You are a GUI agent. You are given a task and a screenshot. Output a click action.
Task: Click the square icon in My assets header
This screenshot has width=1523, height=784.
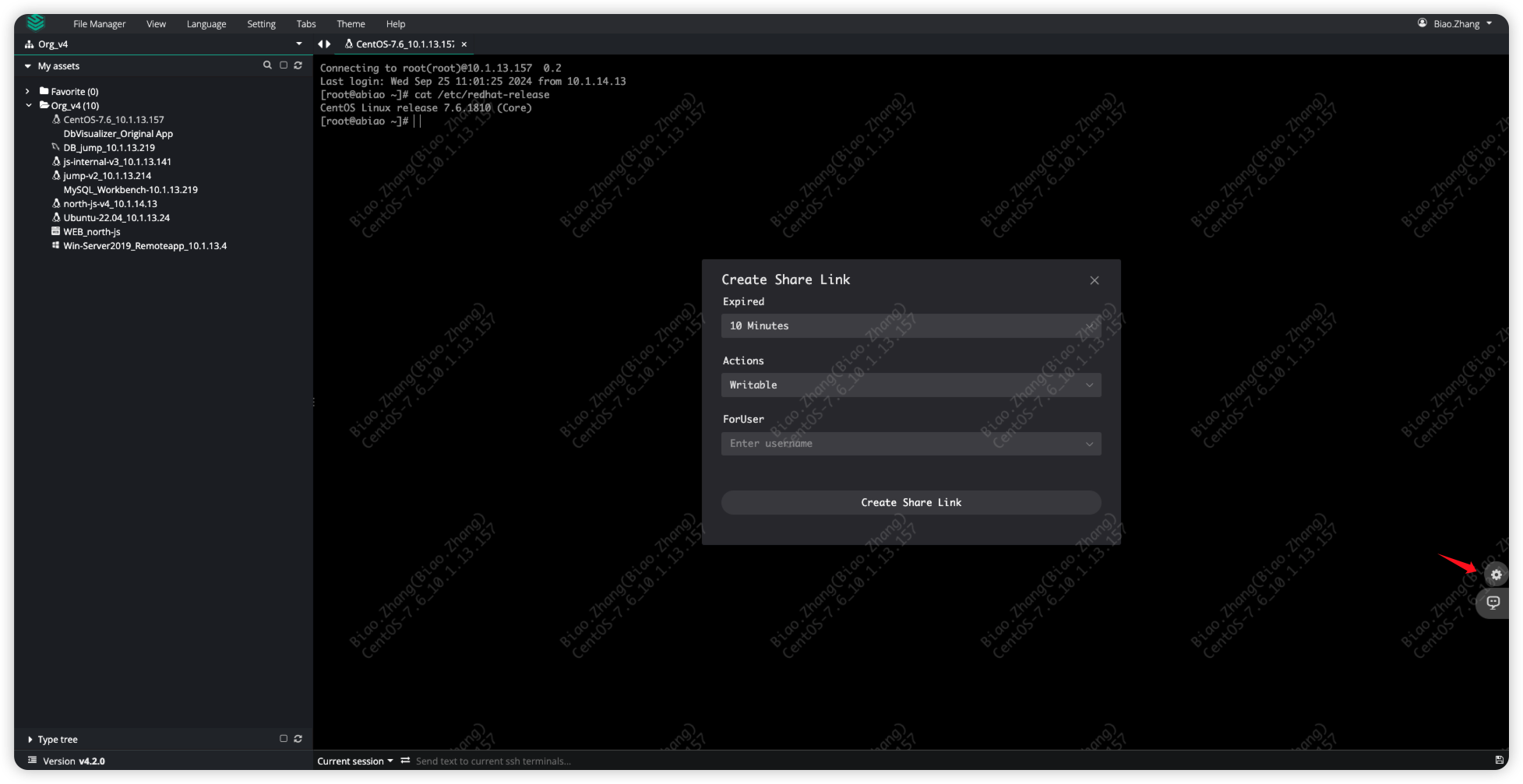284,65
